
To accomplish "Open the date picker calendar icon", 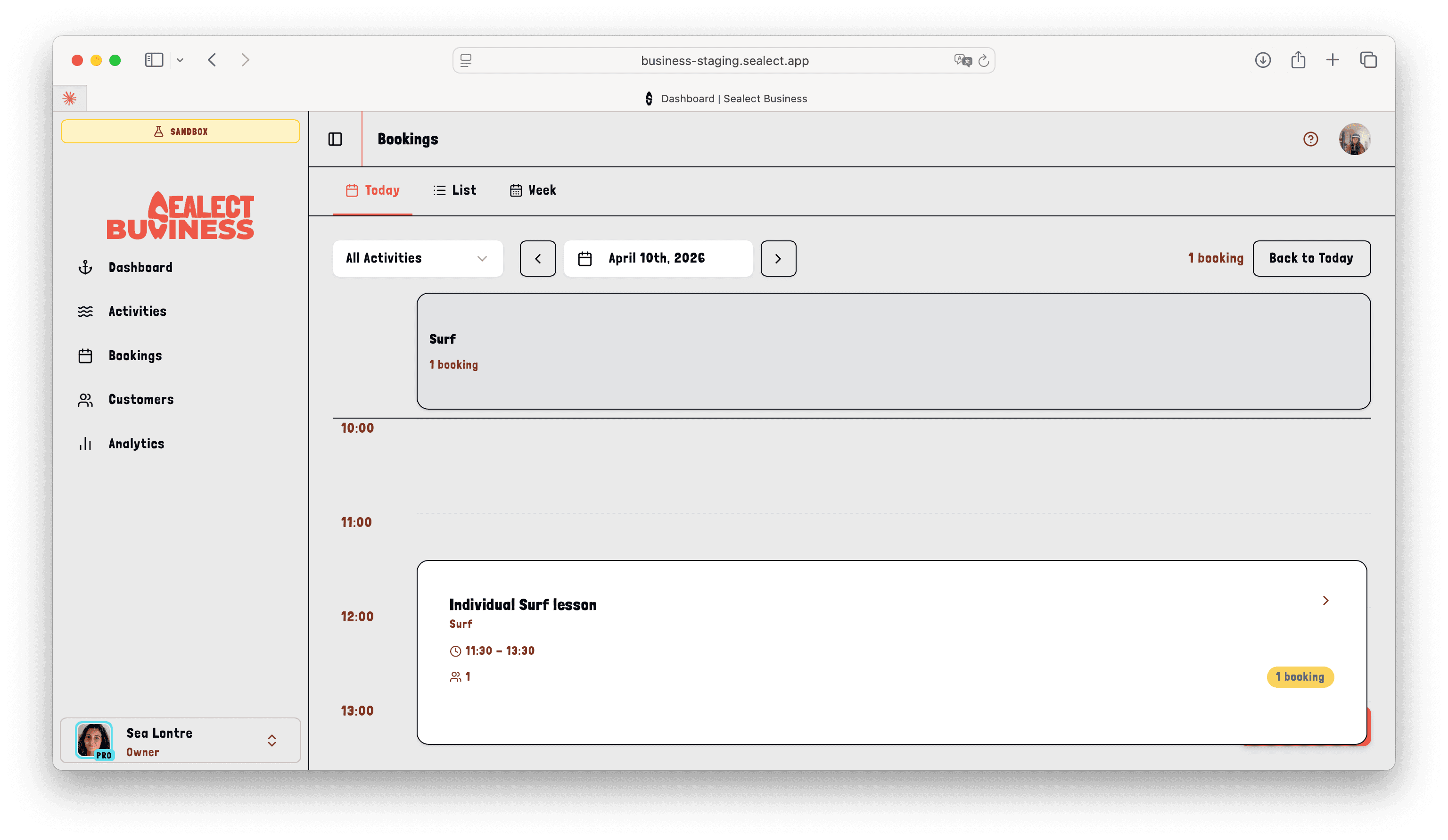I will (x=585, y=258).
